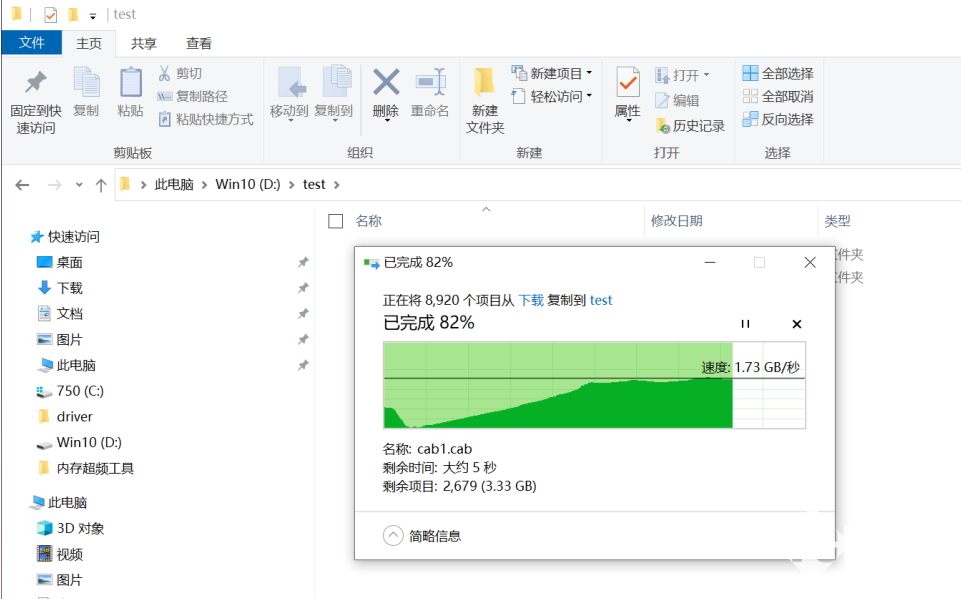
Task: Click 此电脑 in the address bar
Action: pyautogui.click(x=174, y=185)
